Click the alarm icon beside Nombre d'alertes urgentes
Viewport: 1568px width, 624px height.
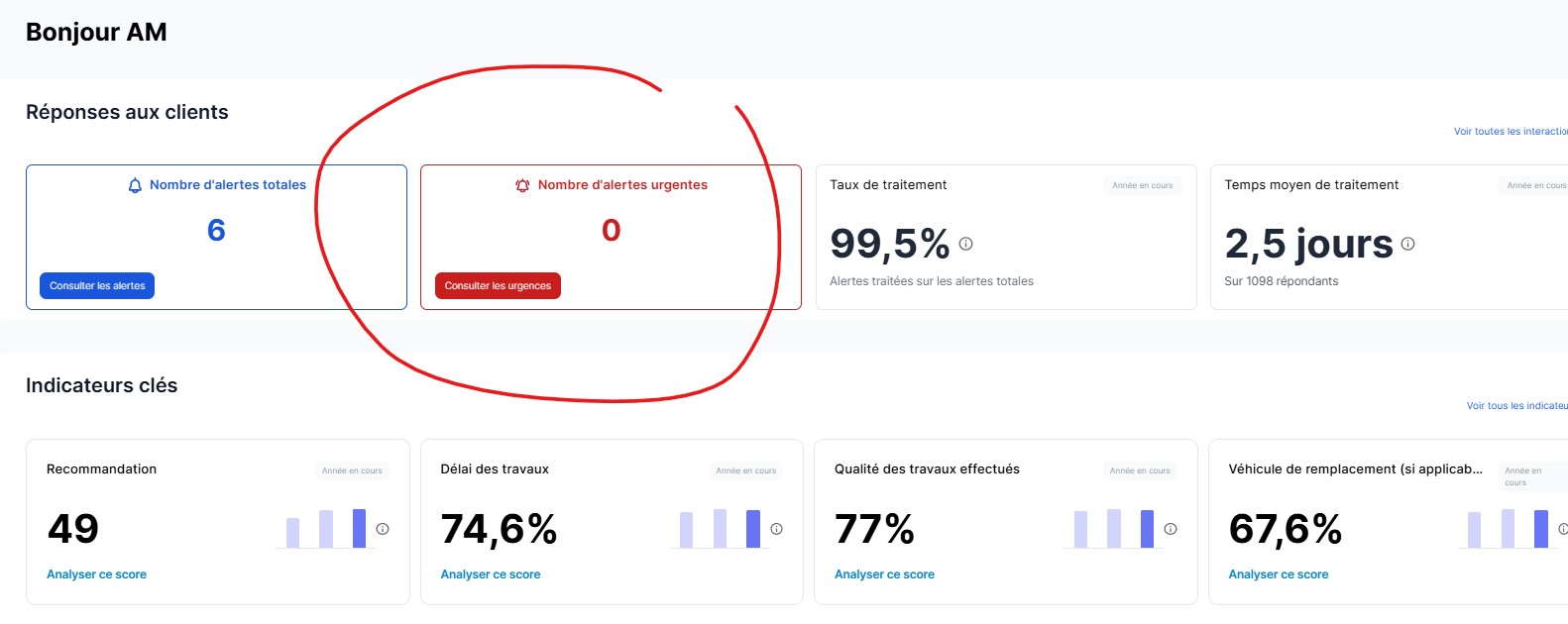tap(522, 185)
